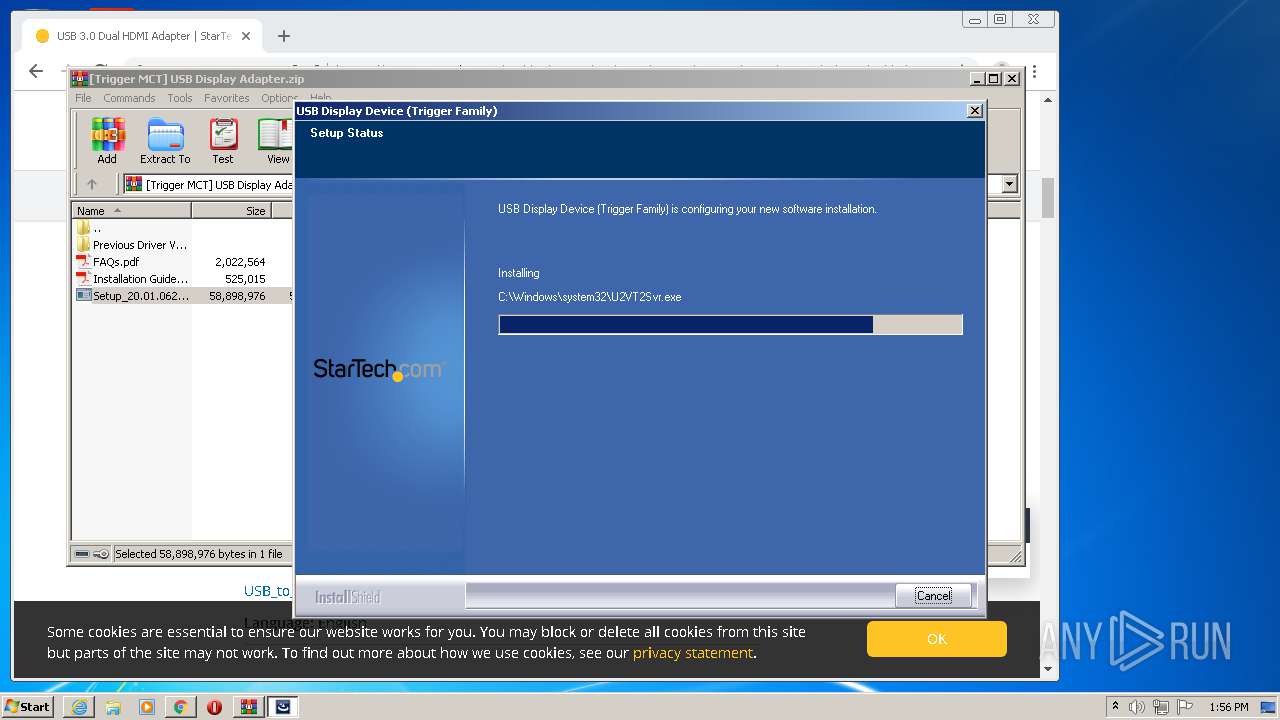Open the privacy statement link

(x=693, y=653)
